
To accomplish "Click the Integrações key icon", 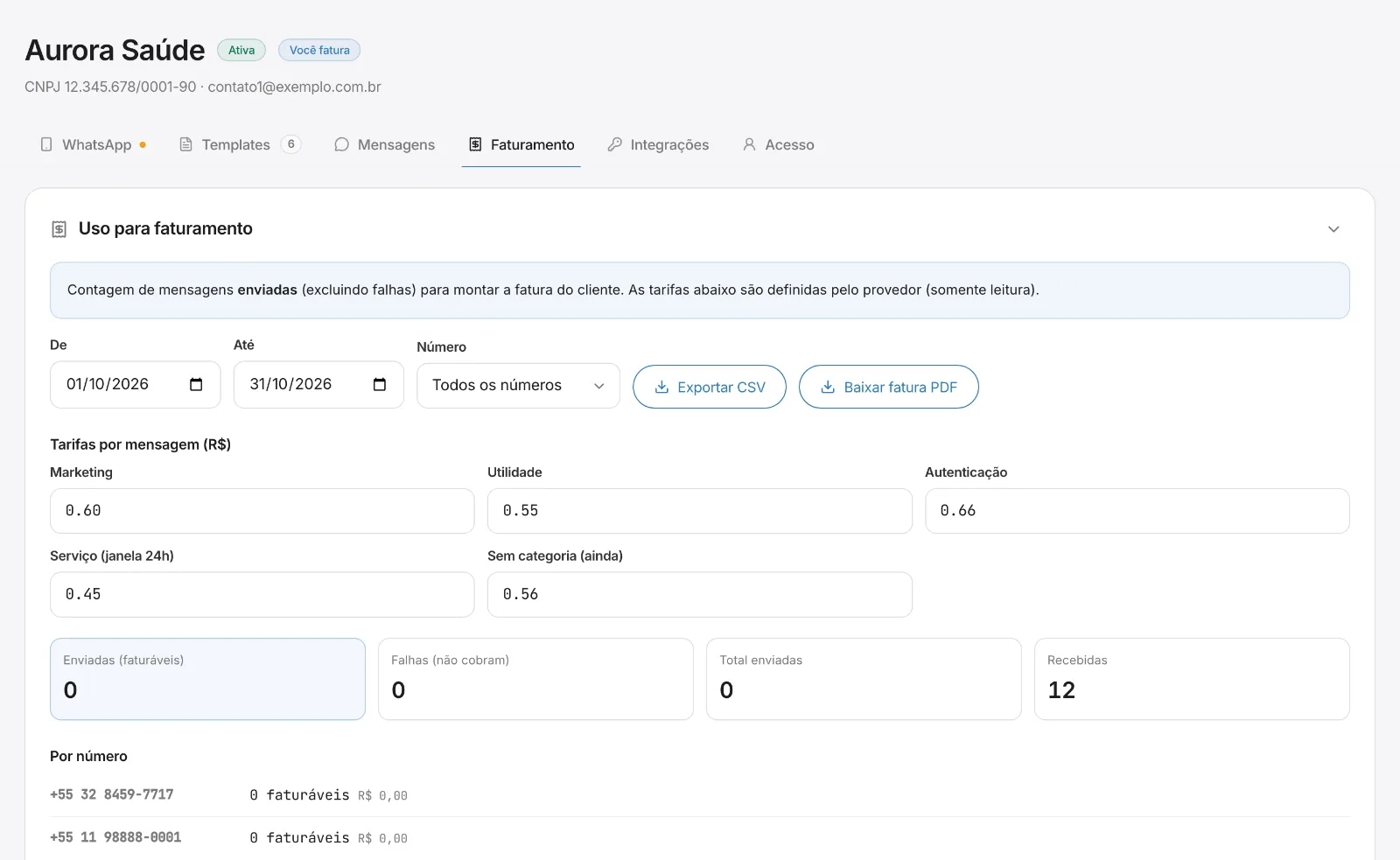I will click(615, 144).
